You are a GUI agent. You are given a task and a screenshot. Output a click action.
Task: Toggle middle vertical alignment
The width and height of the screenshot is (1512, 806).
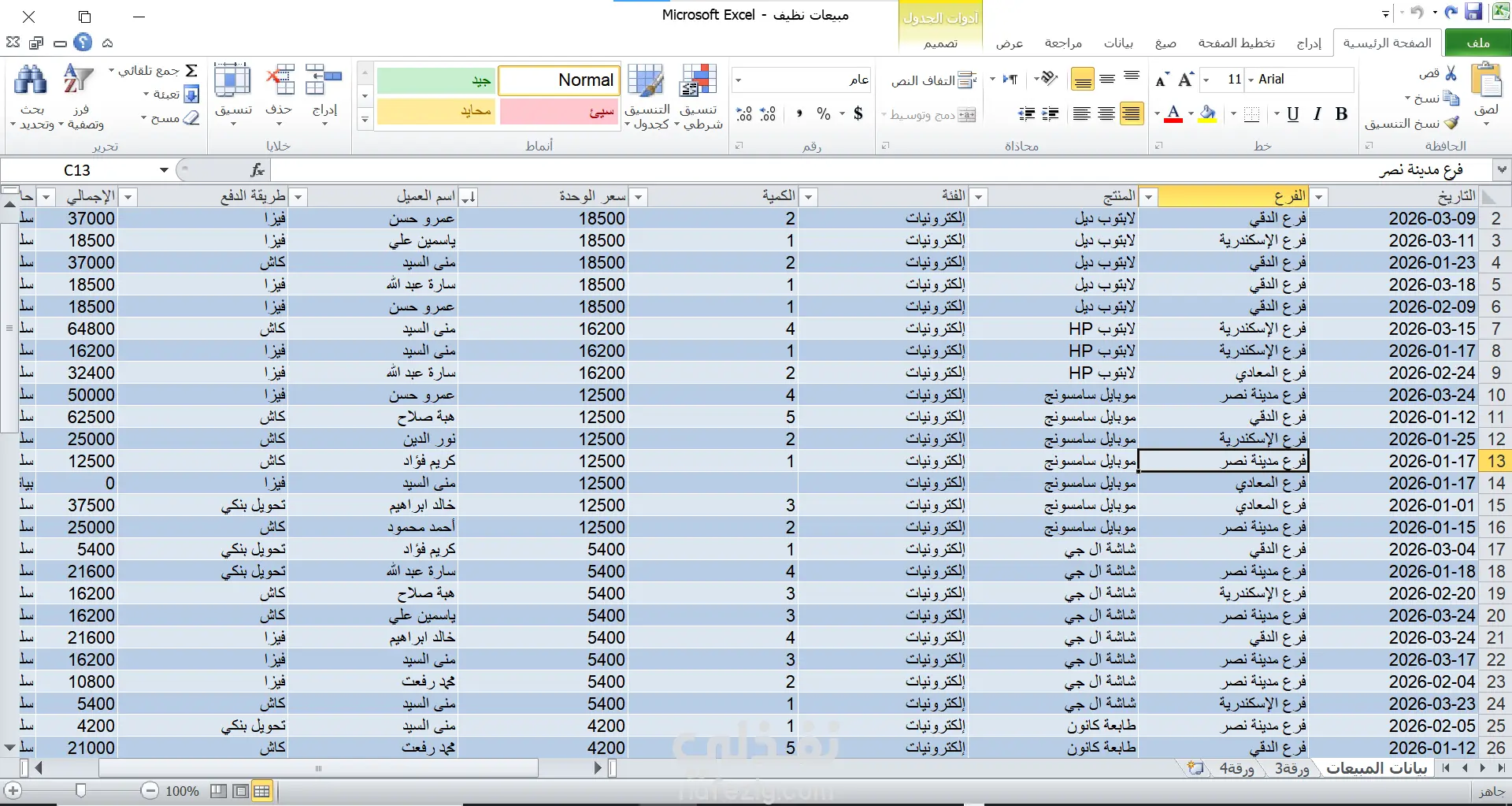tap(1107, 78)
